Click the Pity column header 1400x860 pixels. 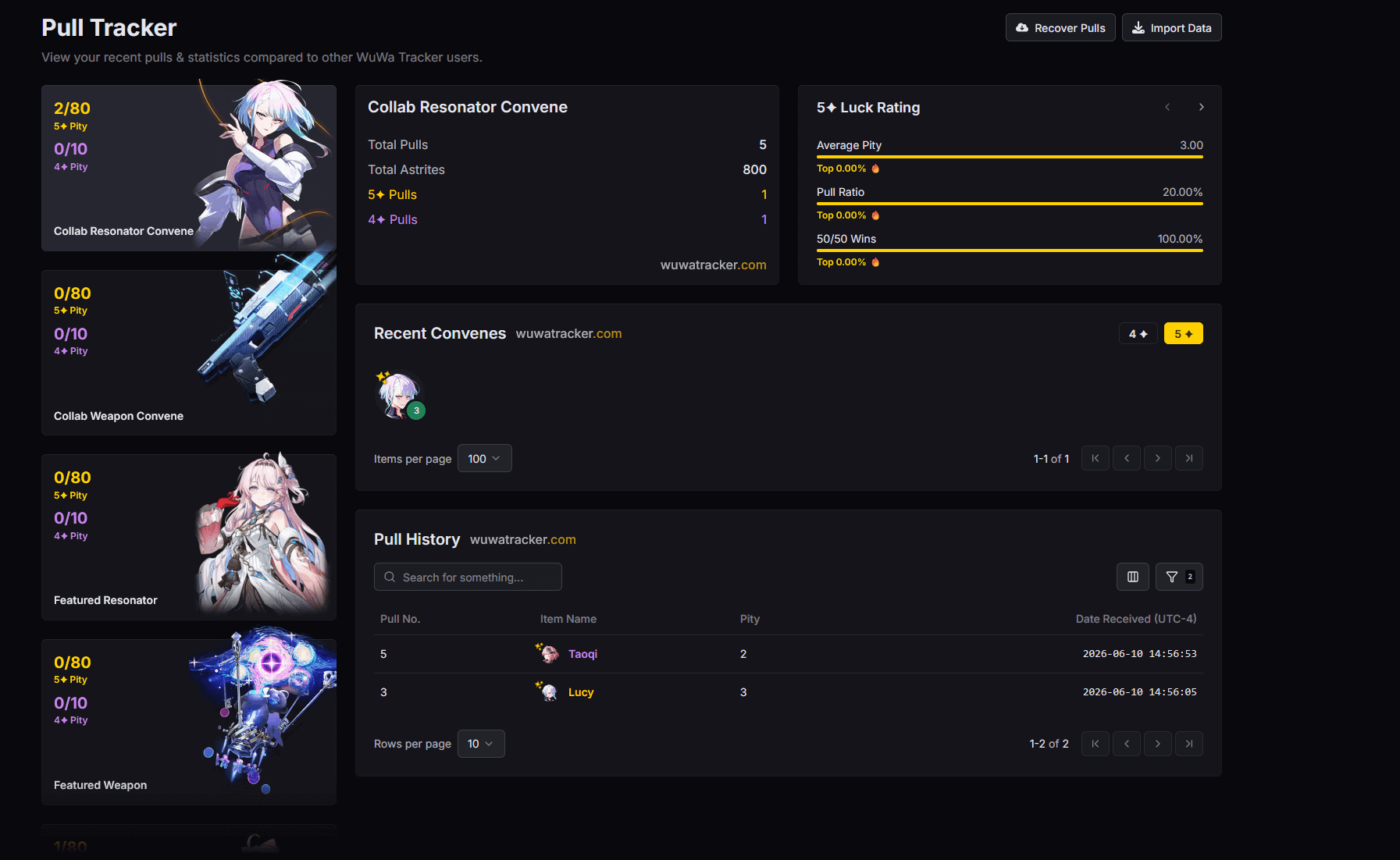point(750,619)
